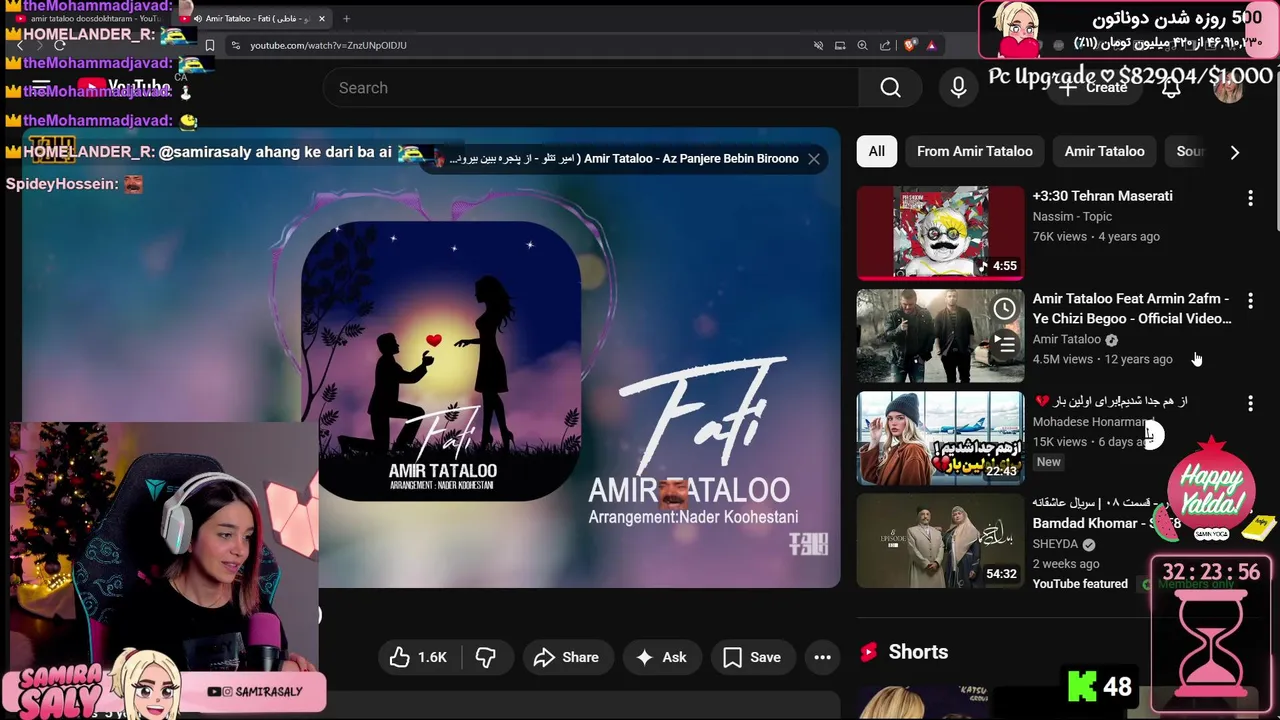Open the 22:43 Mohadese Honarmand thumbnail
Viewport: 1280px width, 720px height.
[940, 438]
